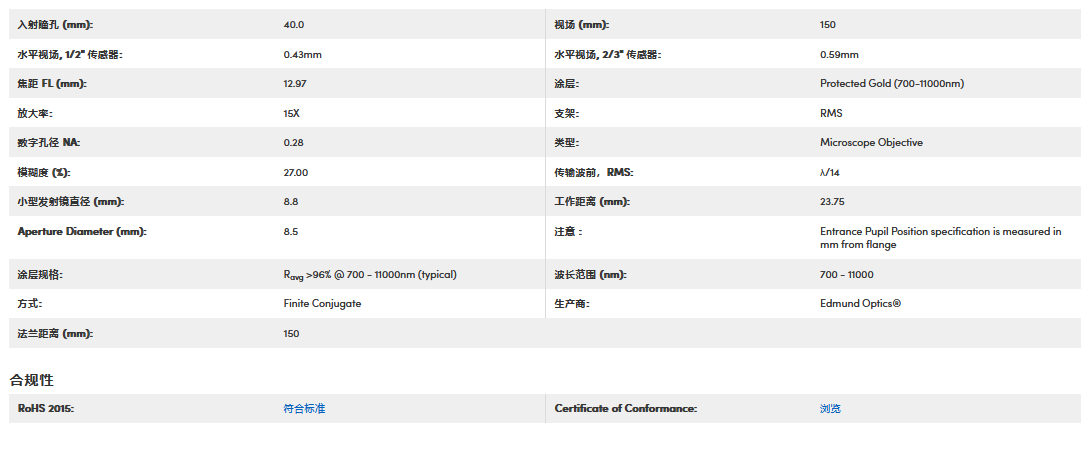Click the 12.97 focal length value
This screenshot has width=1091, height=450.
[x=295, y=84]
